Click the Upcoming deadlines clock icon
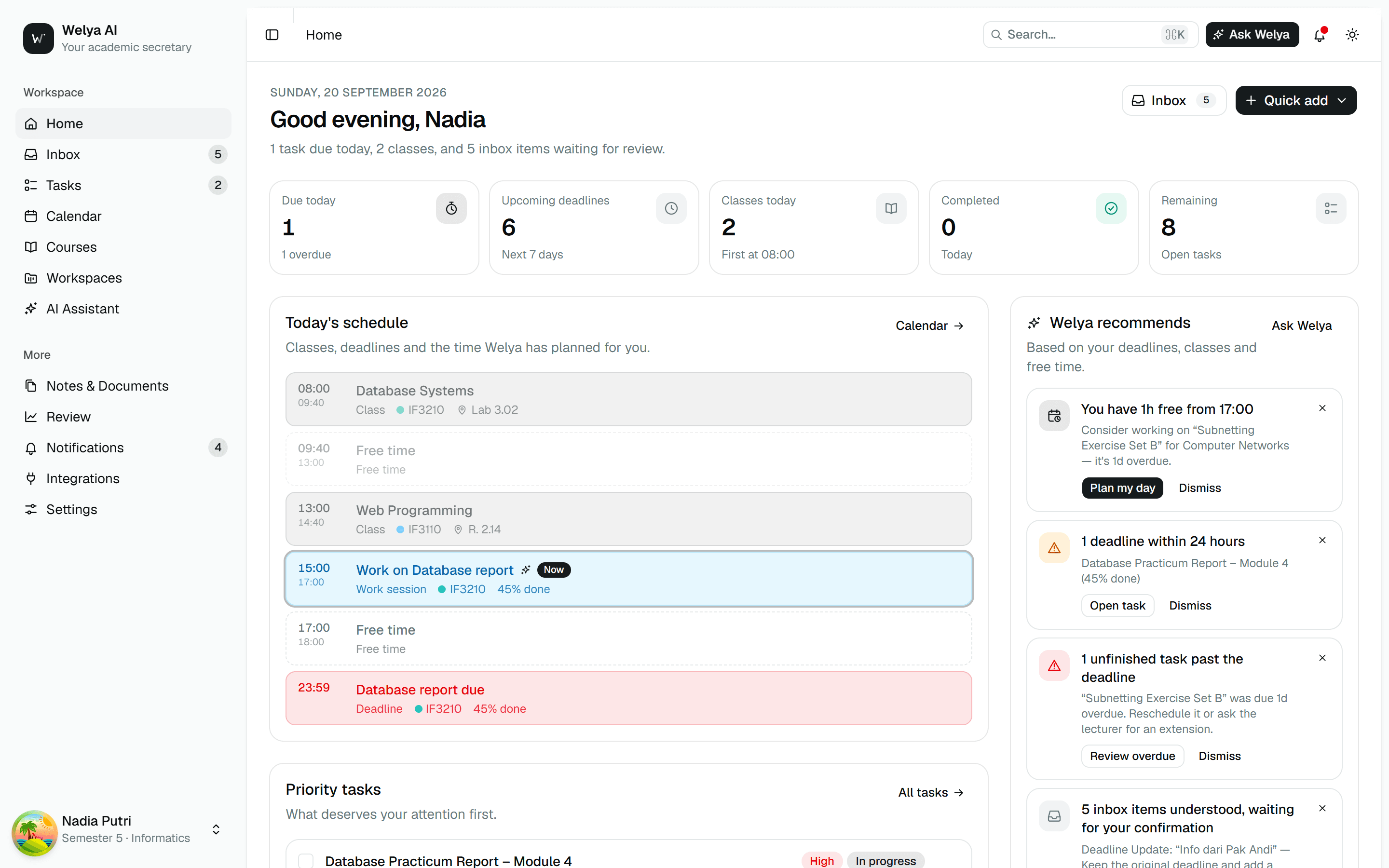The width and height of the screenshot is (1389, 868). [x=671, y=208]
